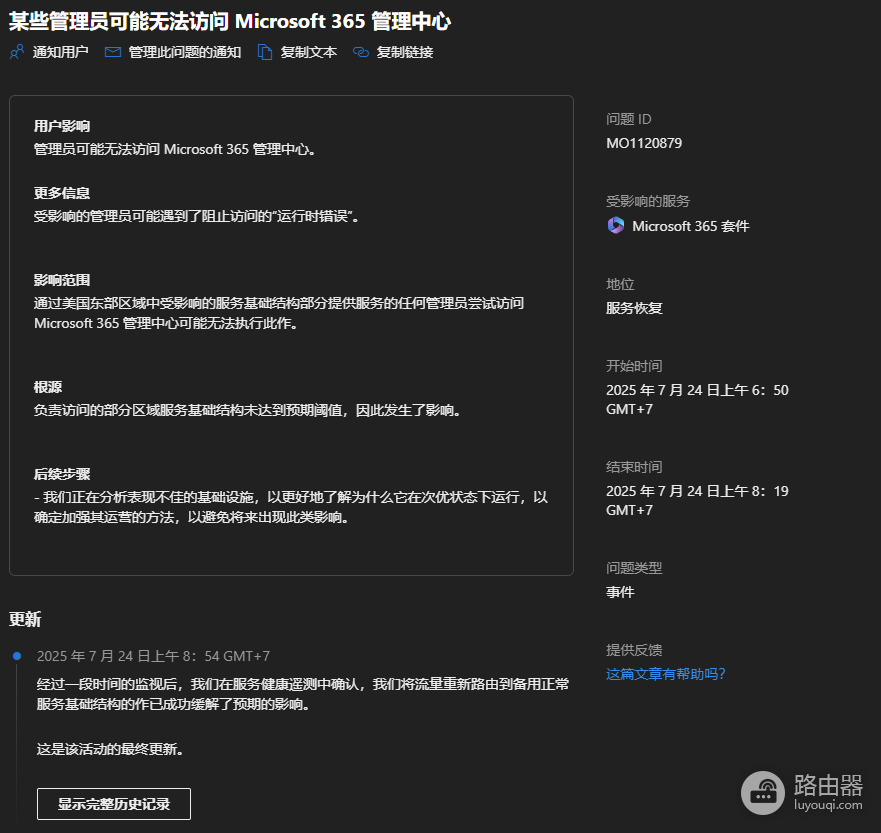Click the start time value 上午 6:50
Viewport: 881px width, 833px height.
tap(697, 399)
